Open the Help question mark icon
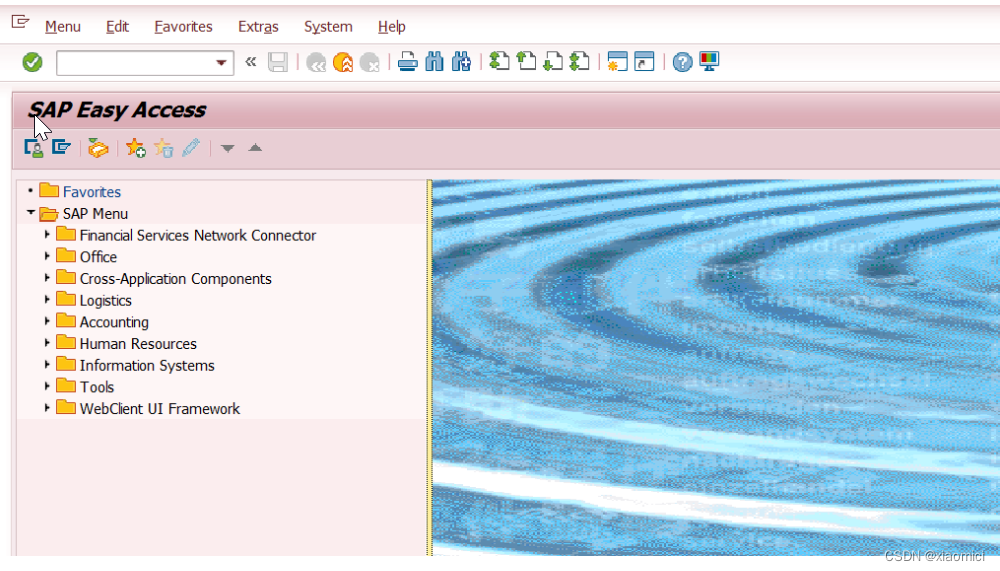The width and height of the screenshot is (1000, 571). click(682, 62)
